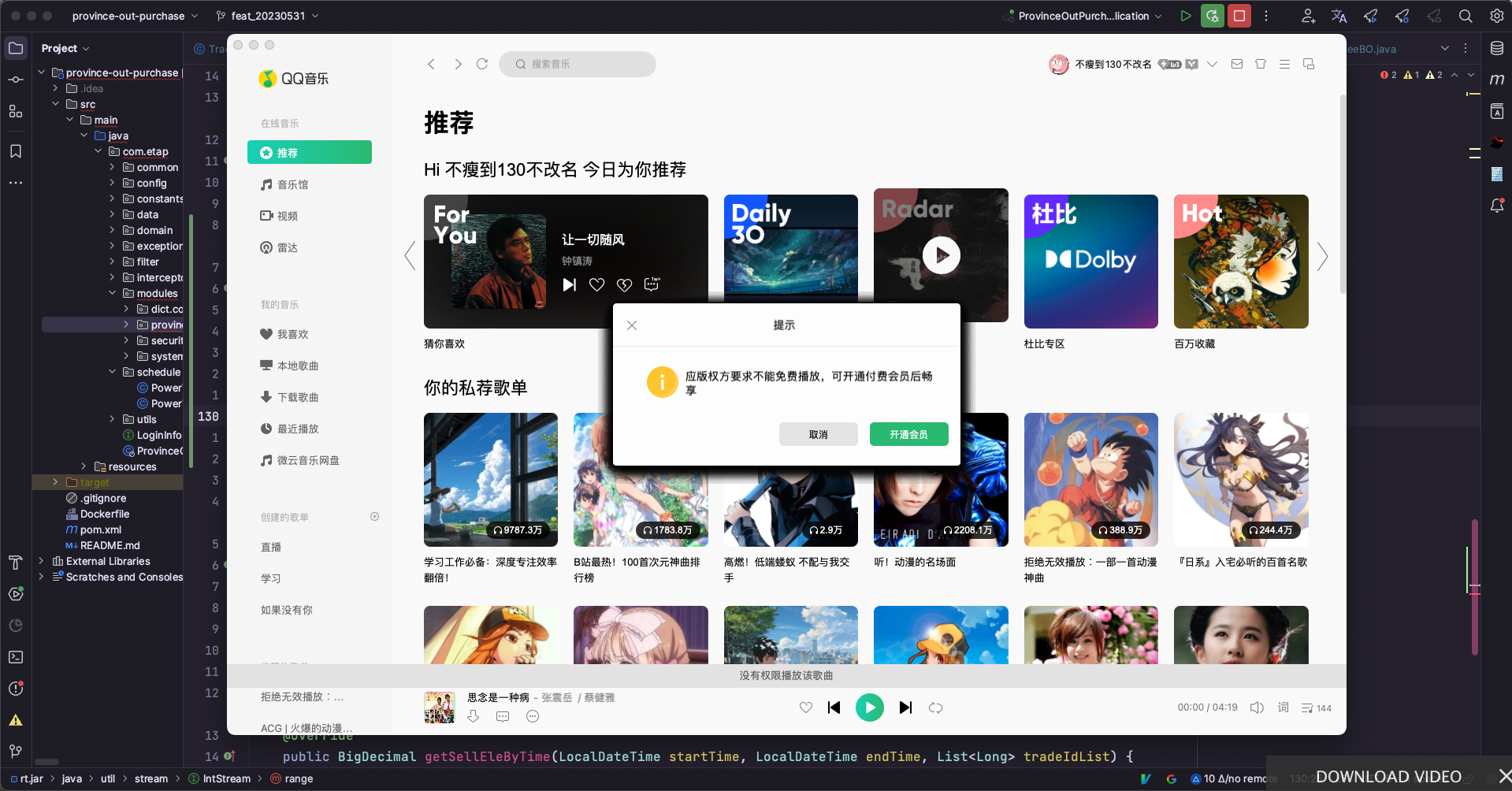Show previous recommendation cards with left arrow
Screen dimensions: 1512x791
click(x=410, y=256)
